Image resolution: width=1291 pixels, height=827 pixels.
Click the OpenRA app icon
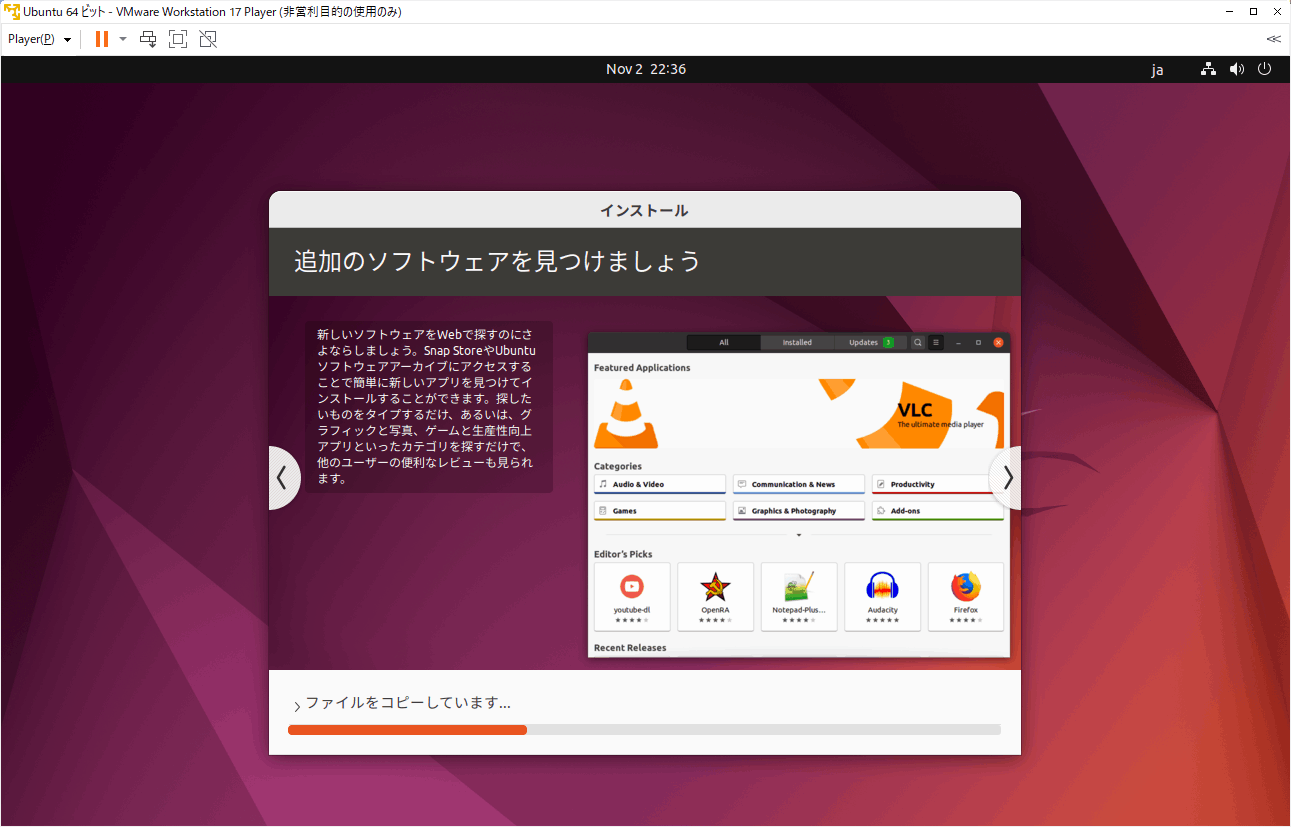[x=715, y=586]
